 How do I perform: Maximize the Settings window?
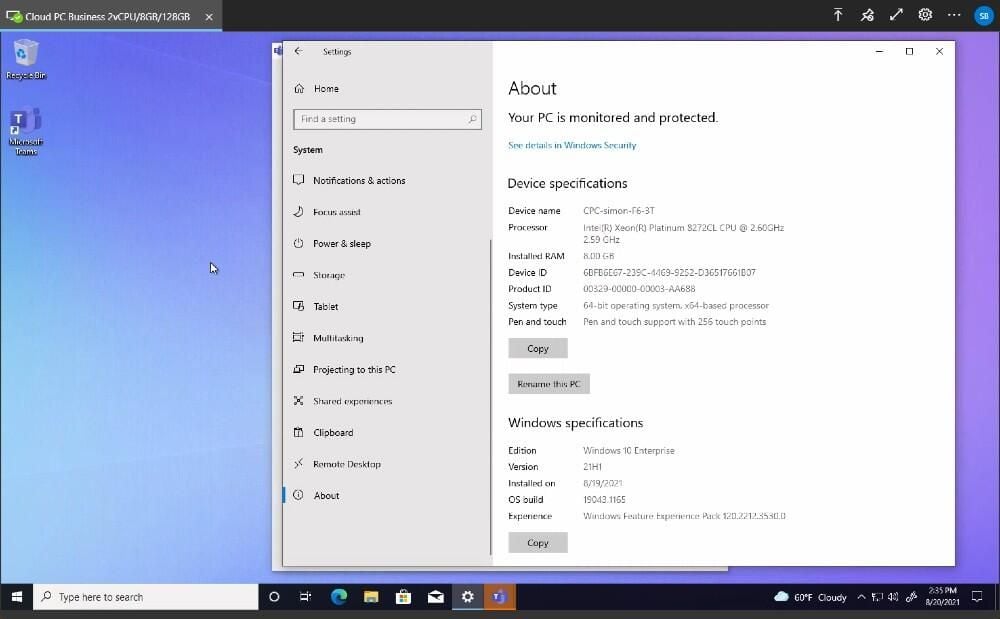pyautogui.click(x=909, y=52)
